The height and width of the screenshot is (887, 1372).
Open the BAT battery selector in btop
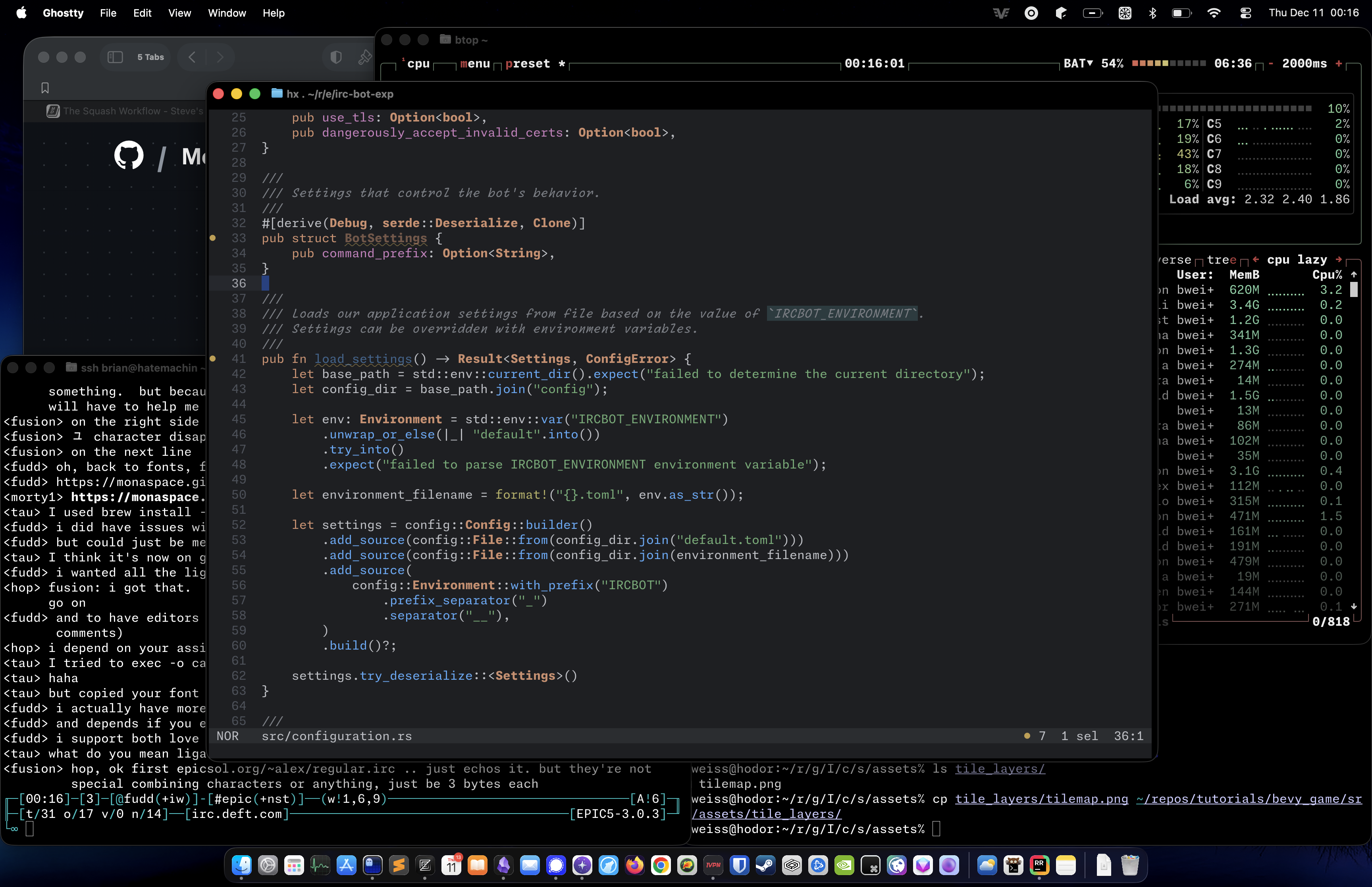1078,64
